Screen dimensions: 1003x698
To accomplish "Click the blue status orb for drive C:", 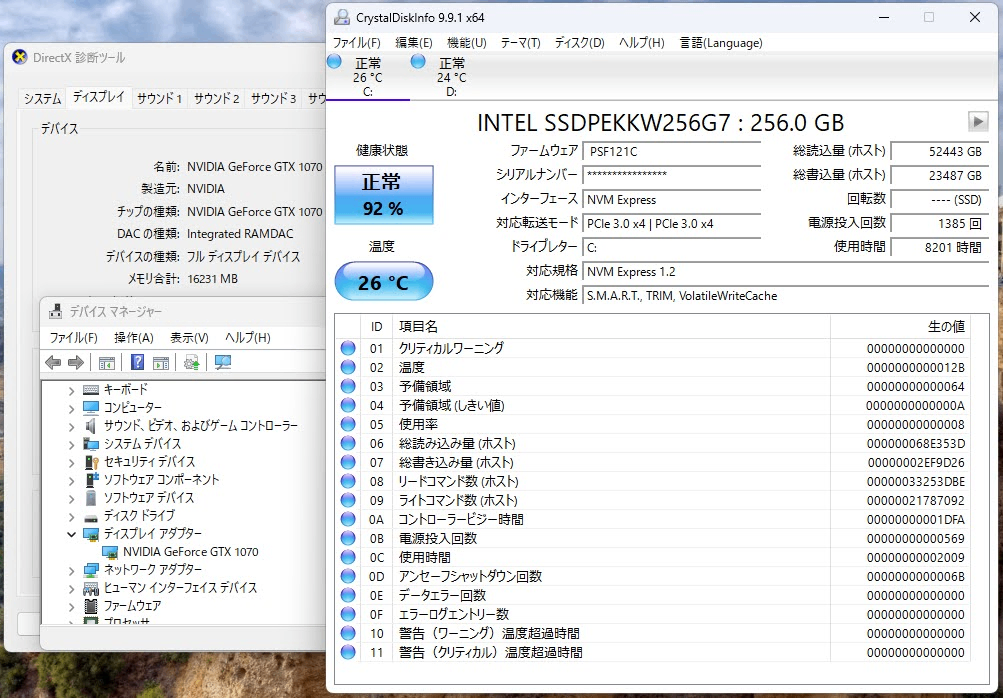I will (x=334, y=61).
